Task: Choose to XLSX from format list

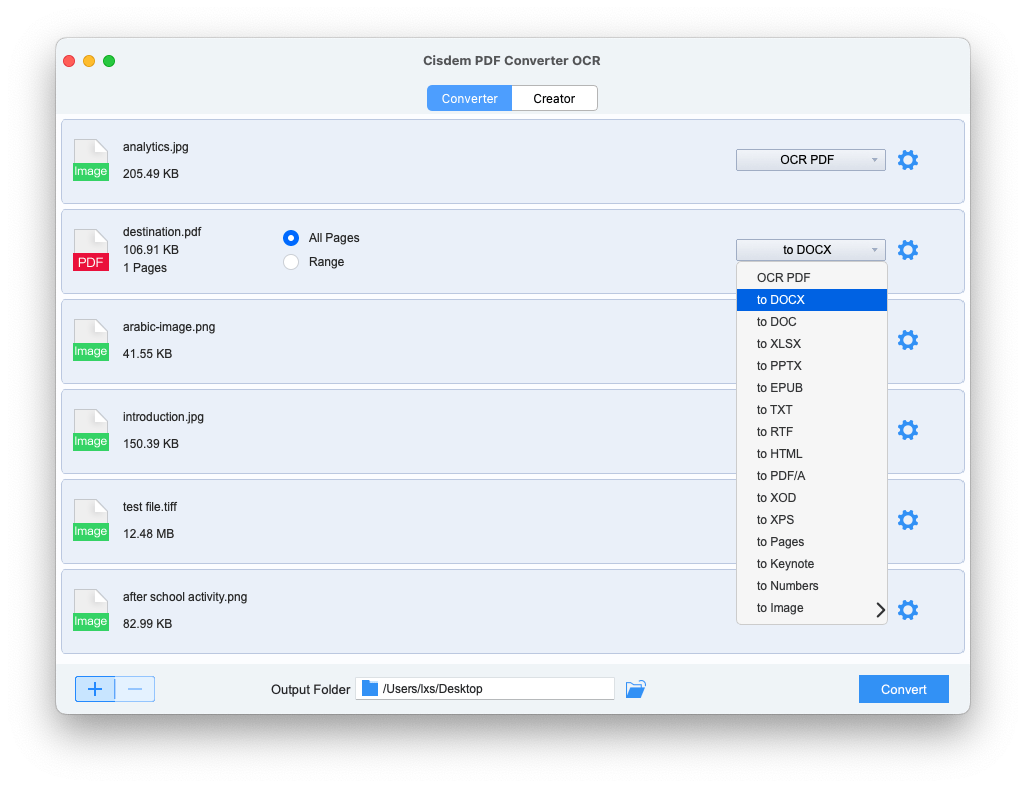Action: (x=779, y=344)
